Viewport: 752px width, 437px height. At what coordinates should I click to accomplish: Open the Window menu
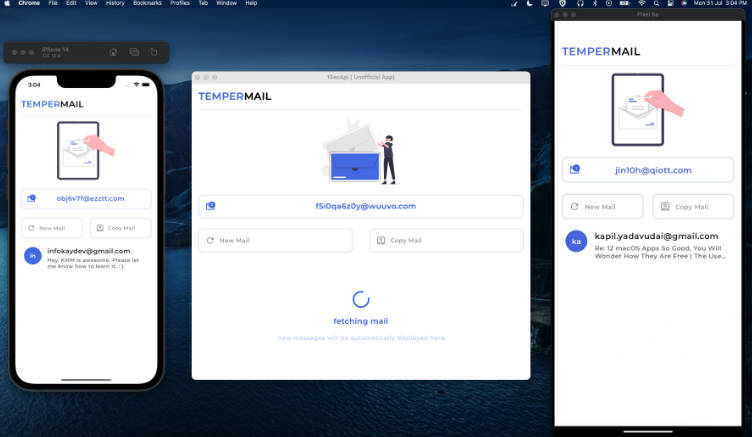coord(226,3)
